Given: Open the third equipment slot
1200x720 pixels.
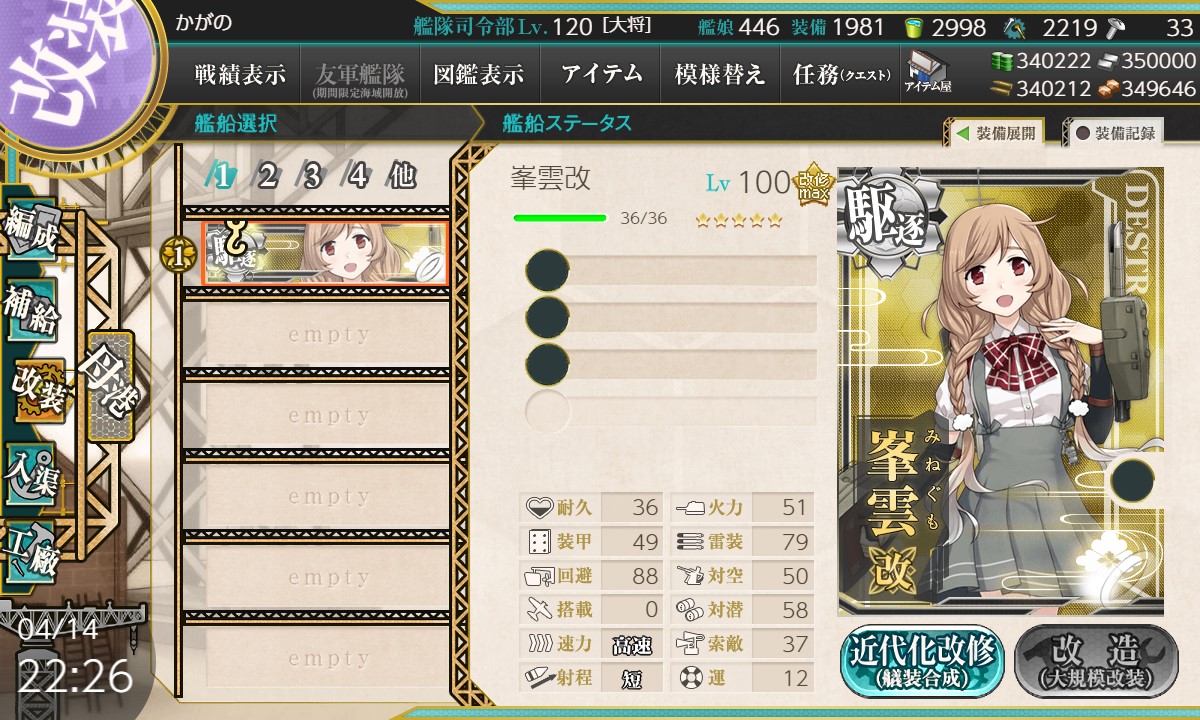Looking at the screenshot, I should point(671,363).
